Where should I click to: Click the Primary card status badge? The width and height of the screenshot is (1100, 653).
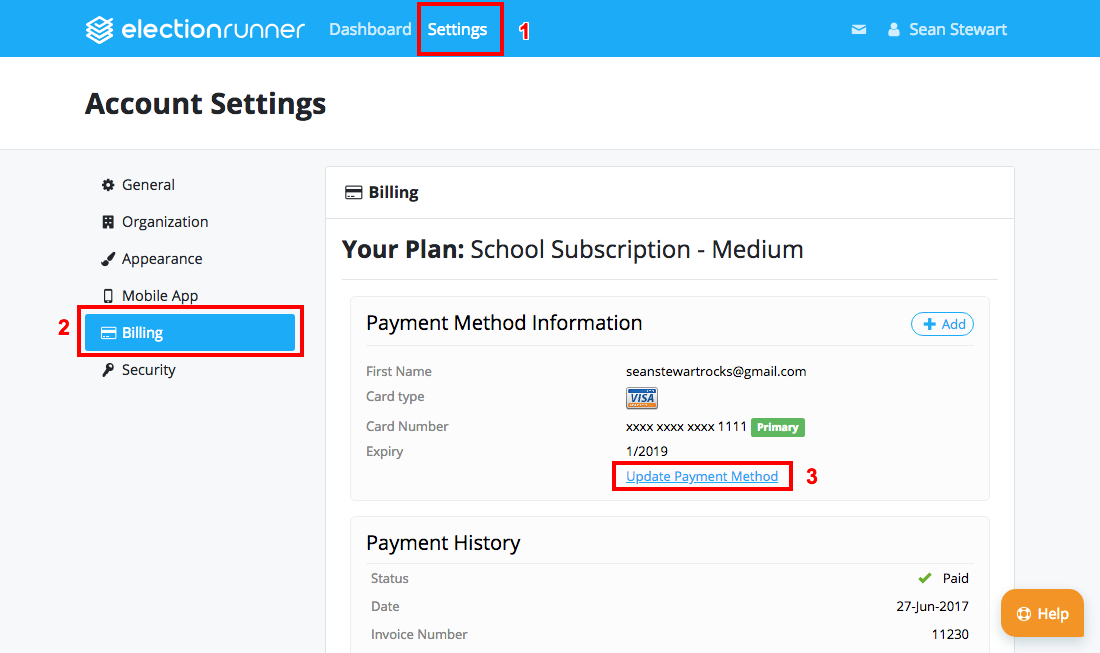(x=777, y=427)
